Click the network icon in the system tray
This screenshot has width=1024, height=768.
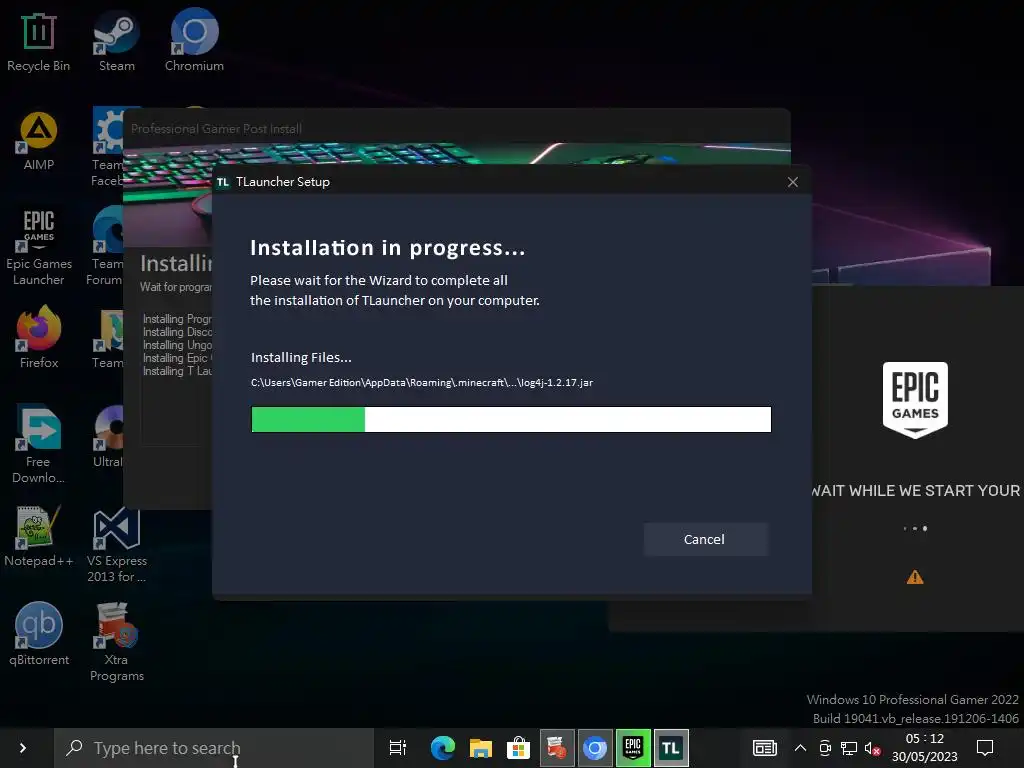click(x=848, y=748)
